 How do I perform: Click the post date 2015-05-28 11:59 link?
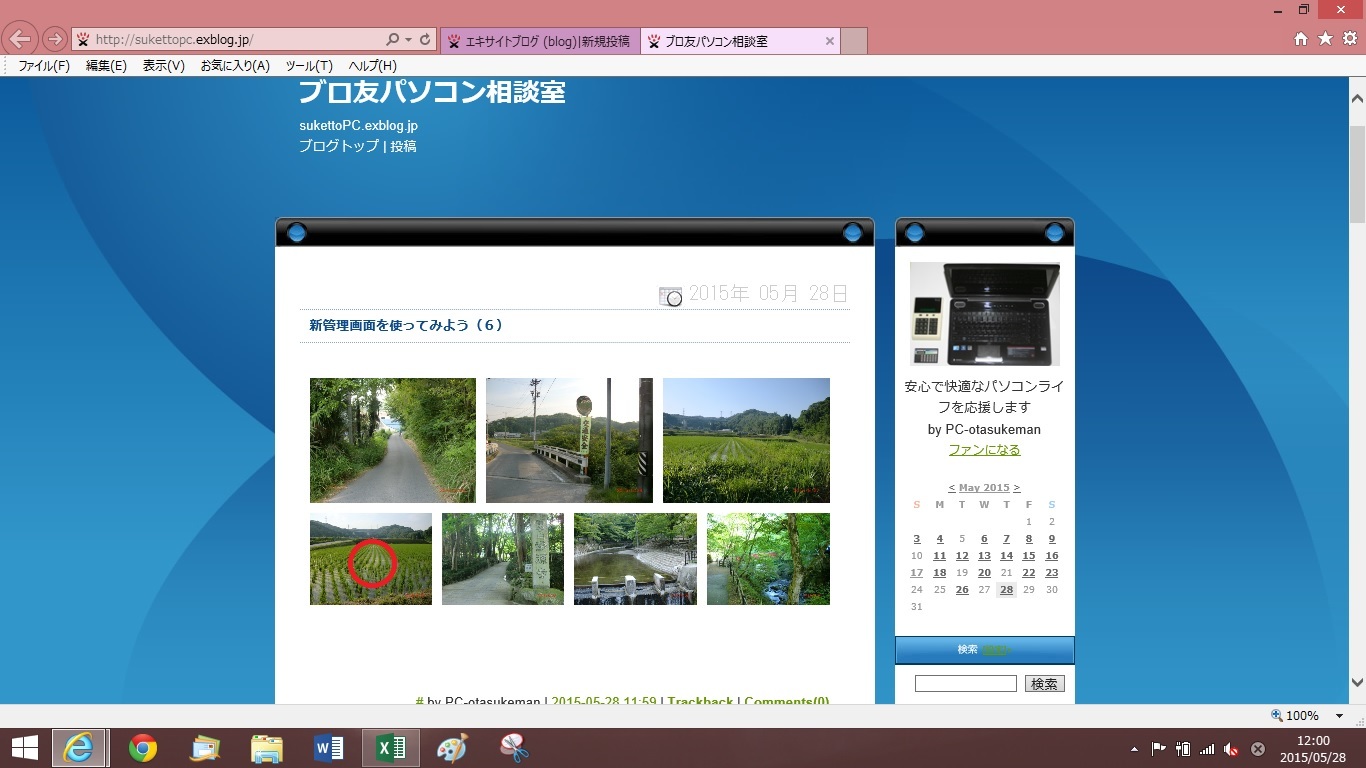[604, 701]
